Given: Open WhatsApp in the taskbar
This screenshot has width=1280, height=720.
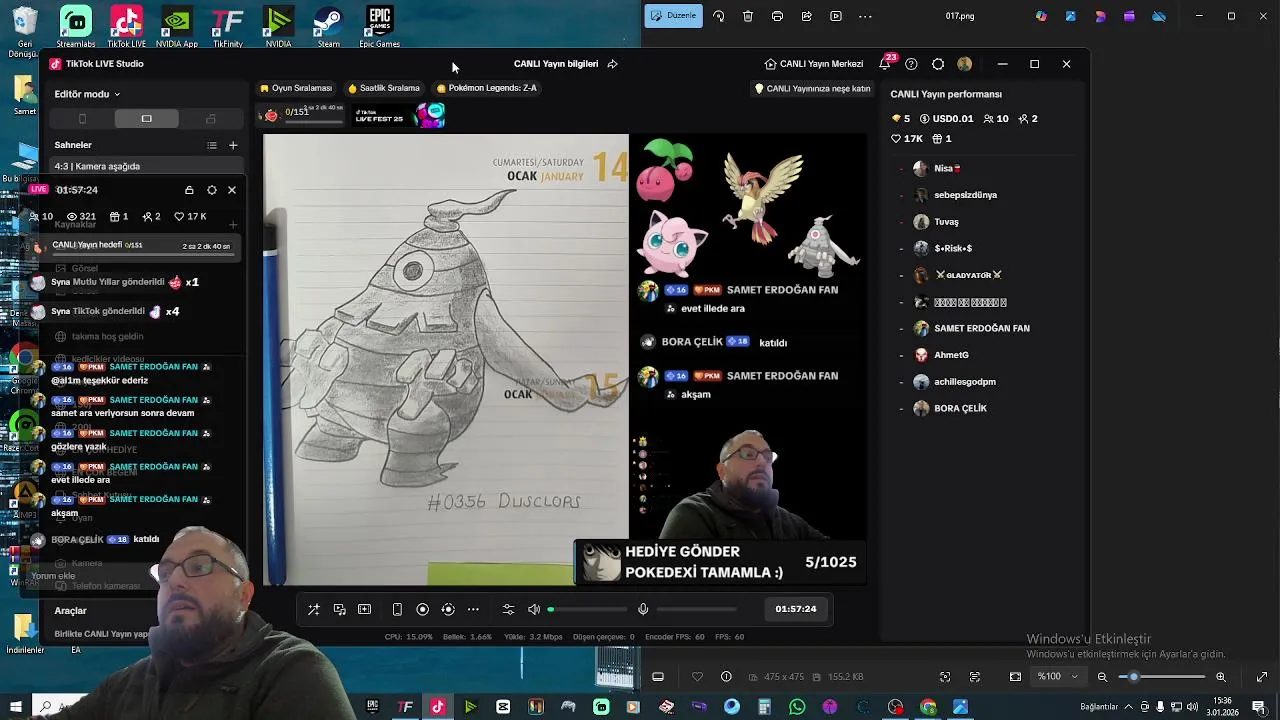Looking at the screenshot, I should tap(797, 707).
